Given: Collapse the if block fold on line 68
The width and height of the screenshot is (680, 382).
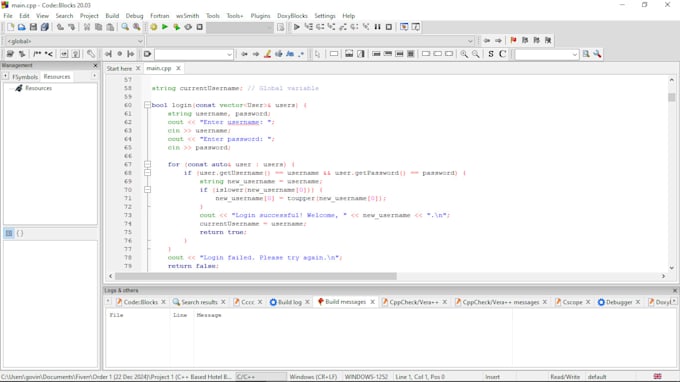Looking at the screenshot, I should tap(147, 173).
